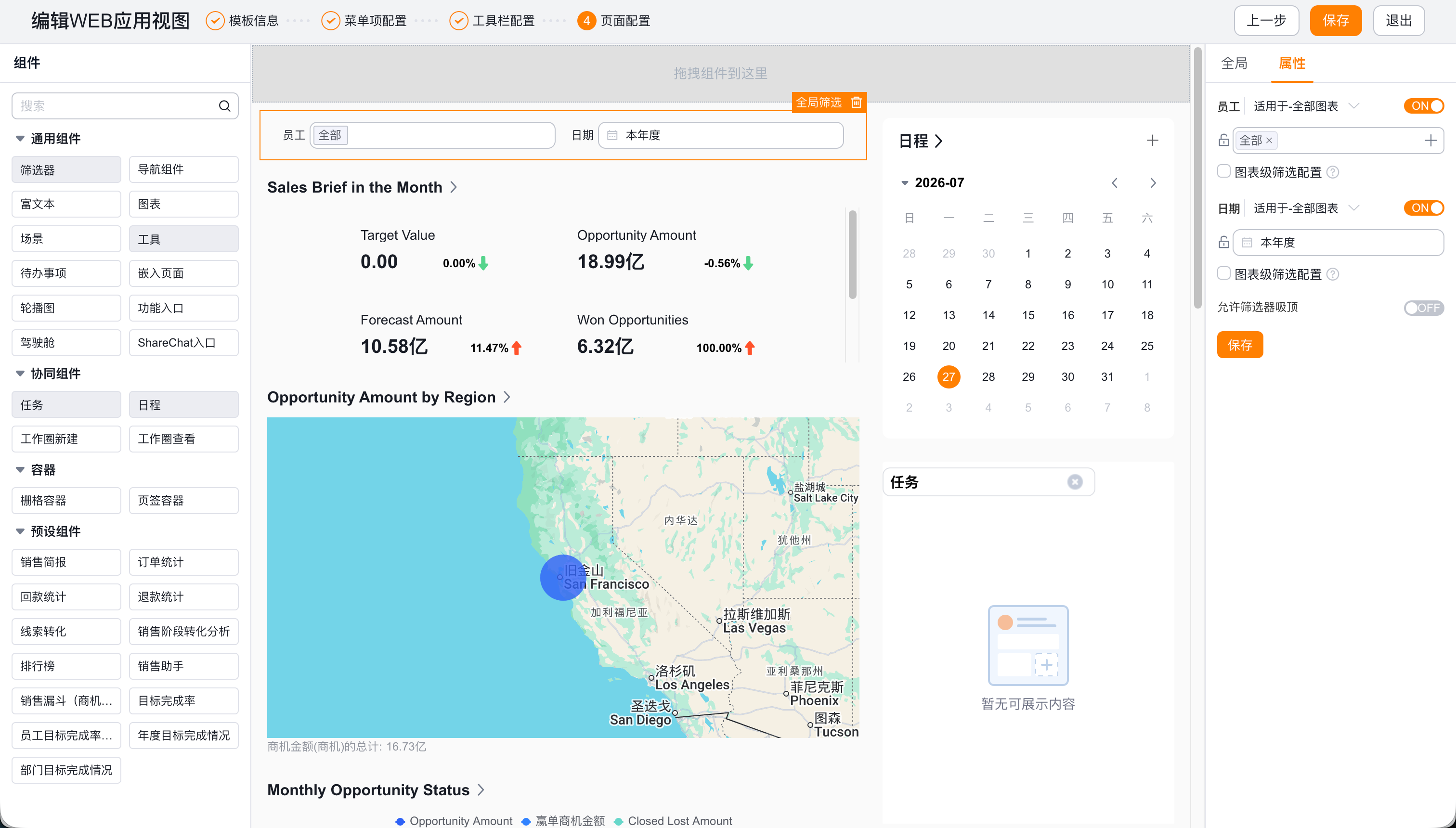Focus the 搜索 component search field
Viewport: 1456px width, 828px height.
pyautogui.click(x=125, y=106)
